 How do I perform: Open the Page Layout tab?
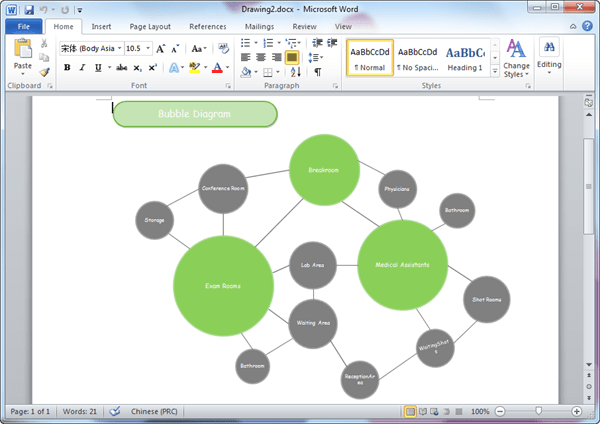[x=150, y=26]
